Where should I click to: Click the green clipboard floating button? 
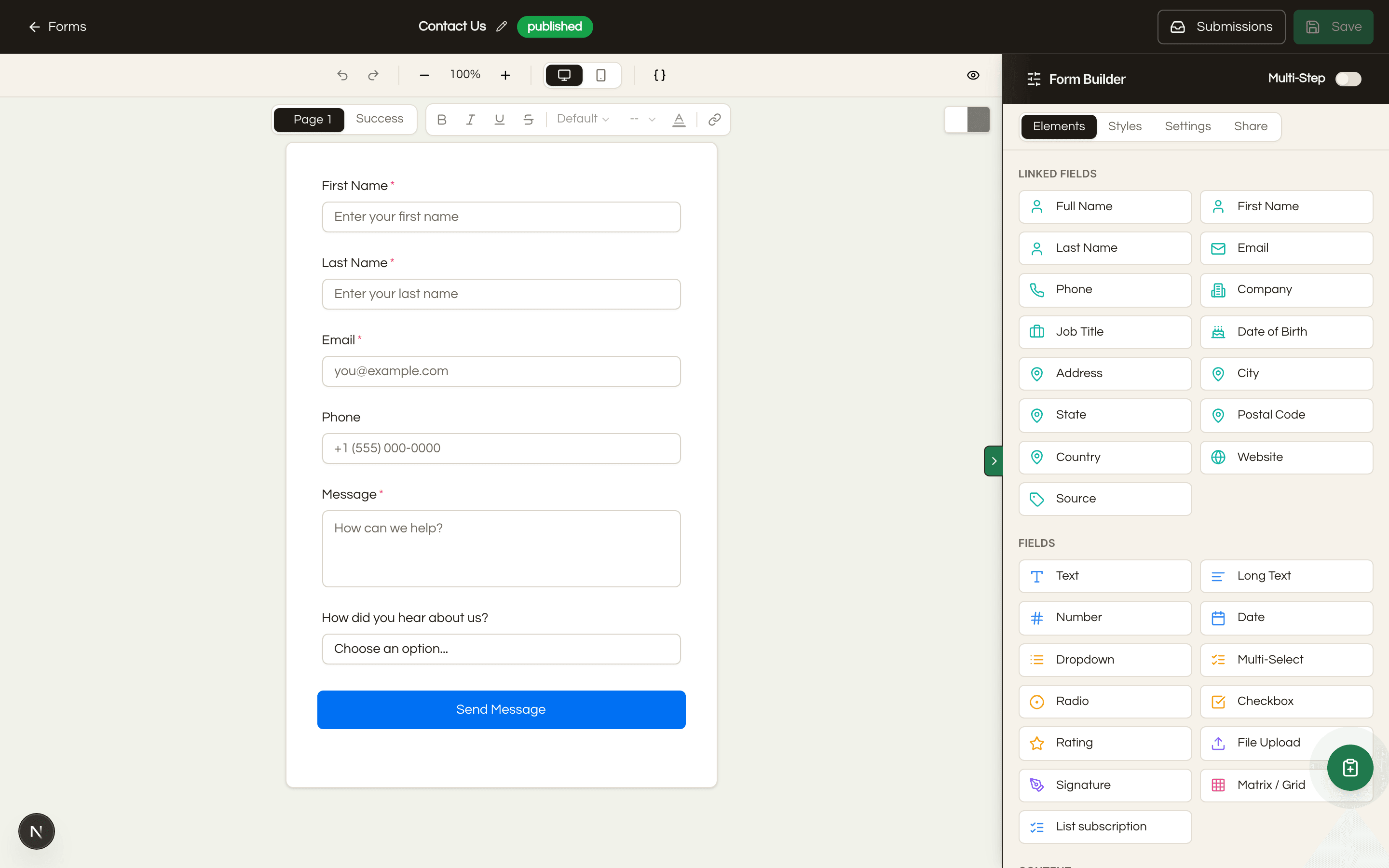click(1350, 768)
